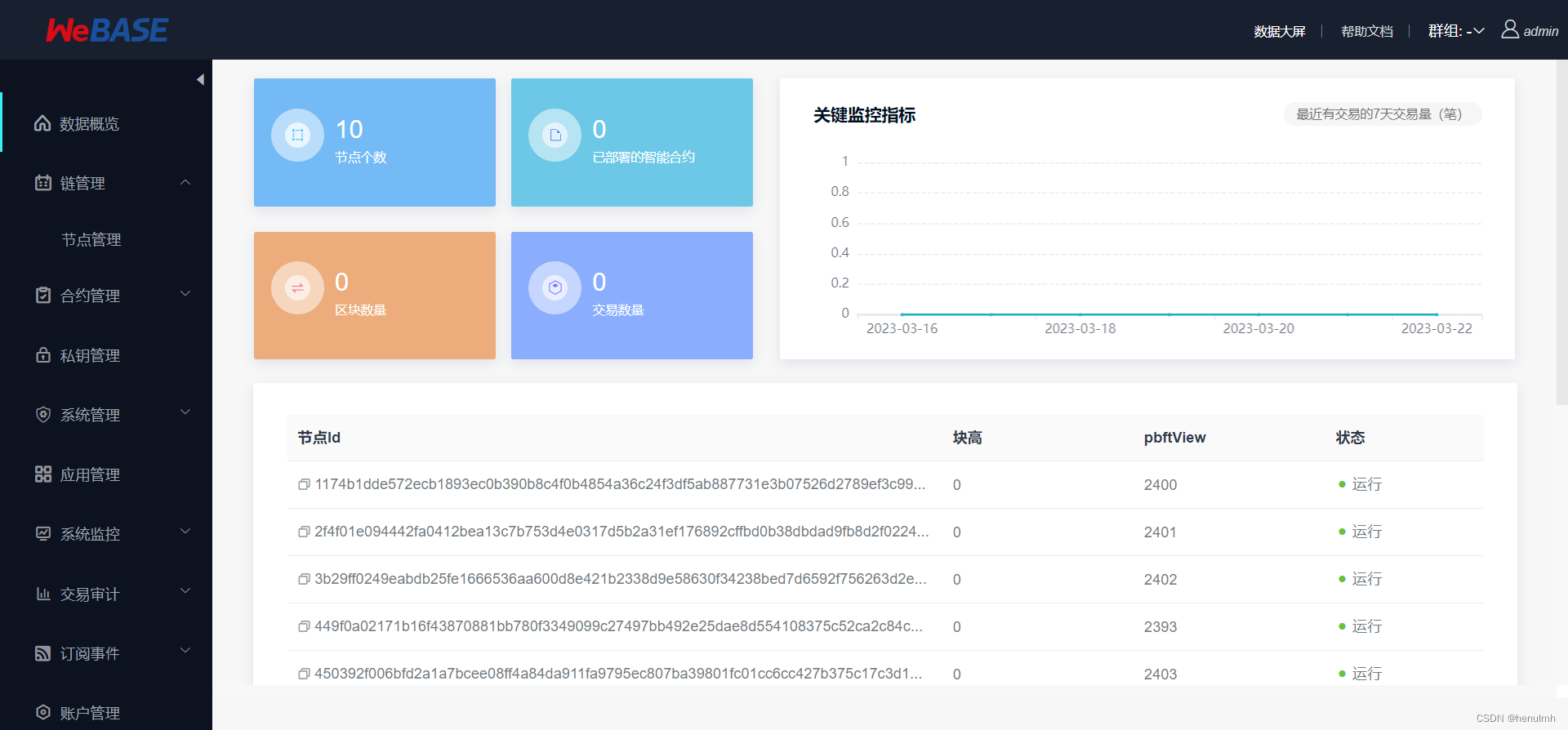Copy node ID starting with 2f4f01e09

pyautogui.click(x=304, y=532)
